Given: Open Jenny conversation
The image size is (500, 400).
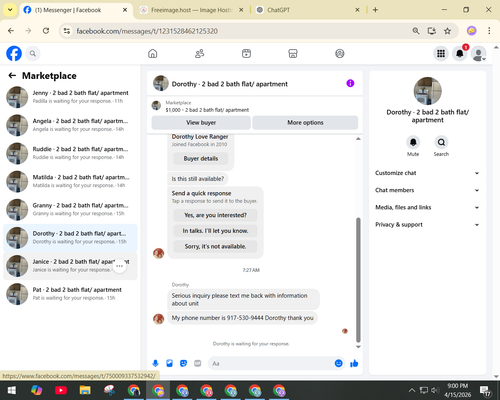Looking at the screenshot, I should pos(70,97).
